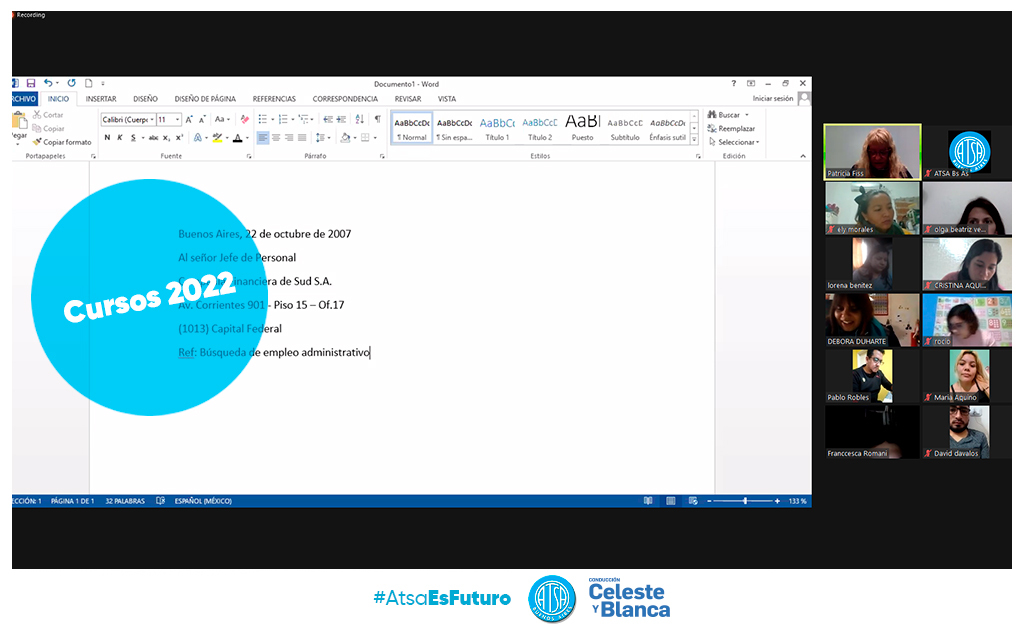Open the INSERTAR tab

(x=101, y=99)
